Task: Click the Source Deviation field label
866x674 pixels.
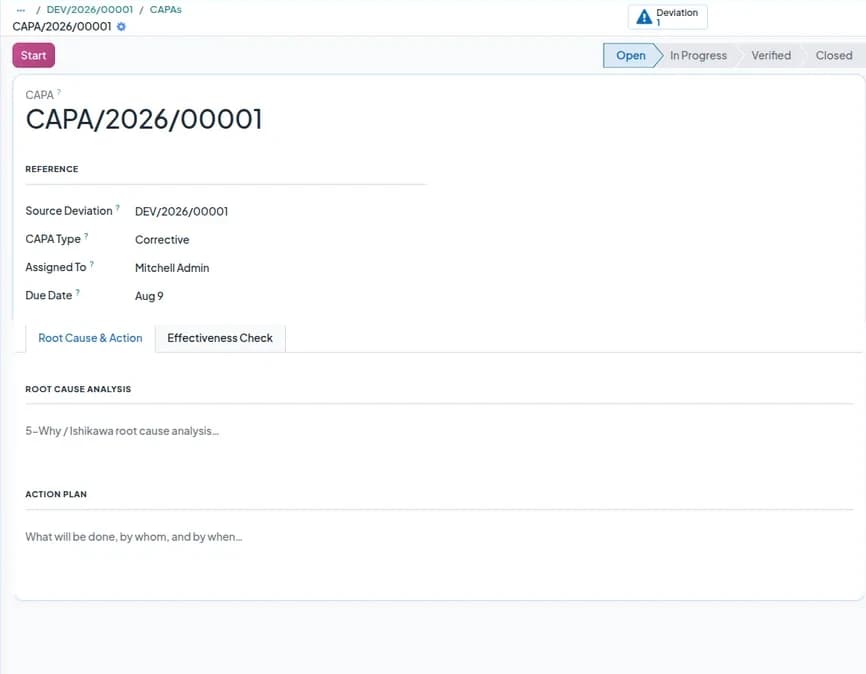Action: [69, 211]
